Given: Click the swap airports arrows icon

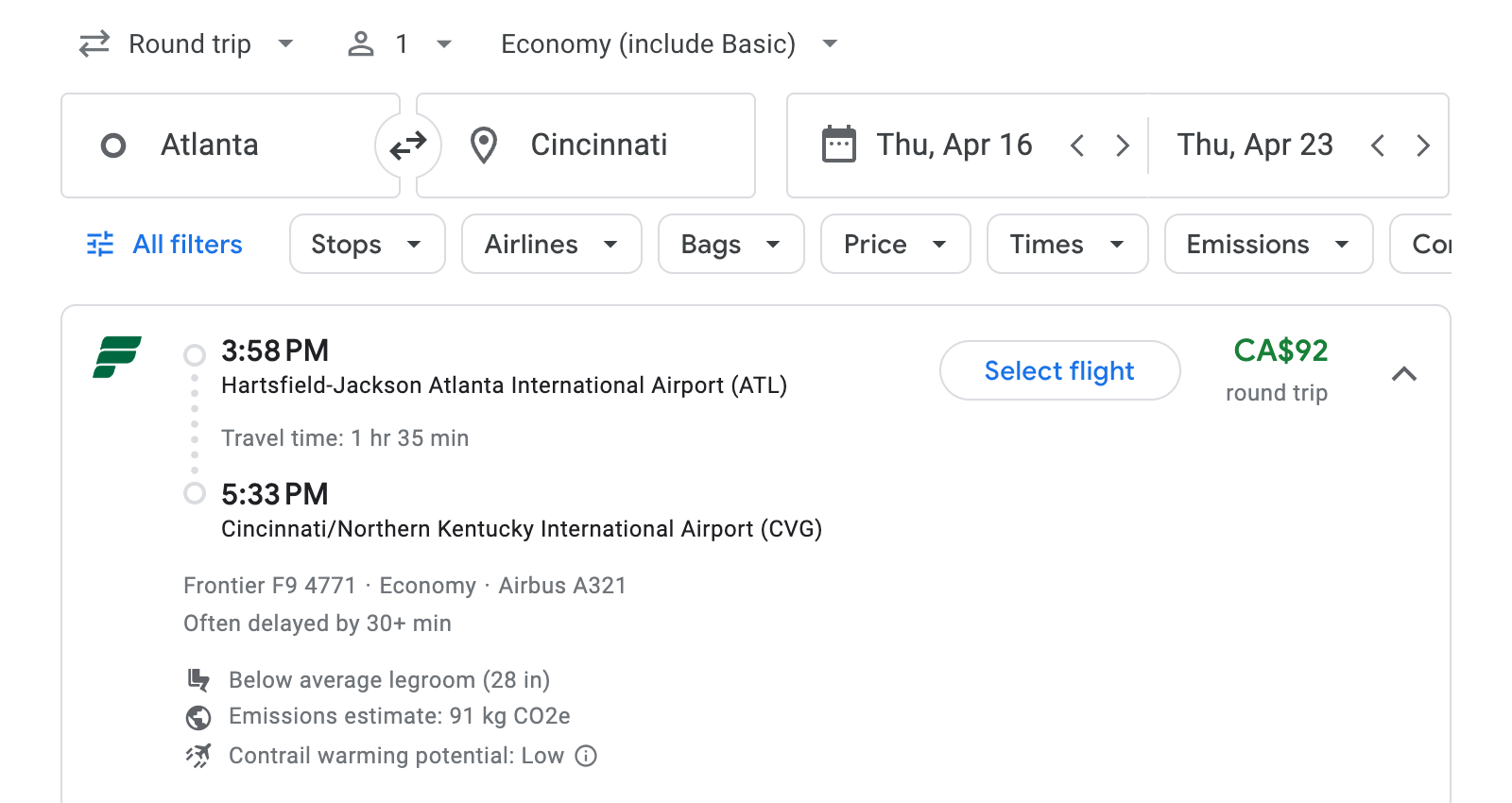Looking at the screenshot, I should coord(407,145).
